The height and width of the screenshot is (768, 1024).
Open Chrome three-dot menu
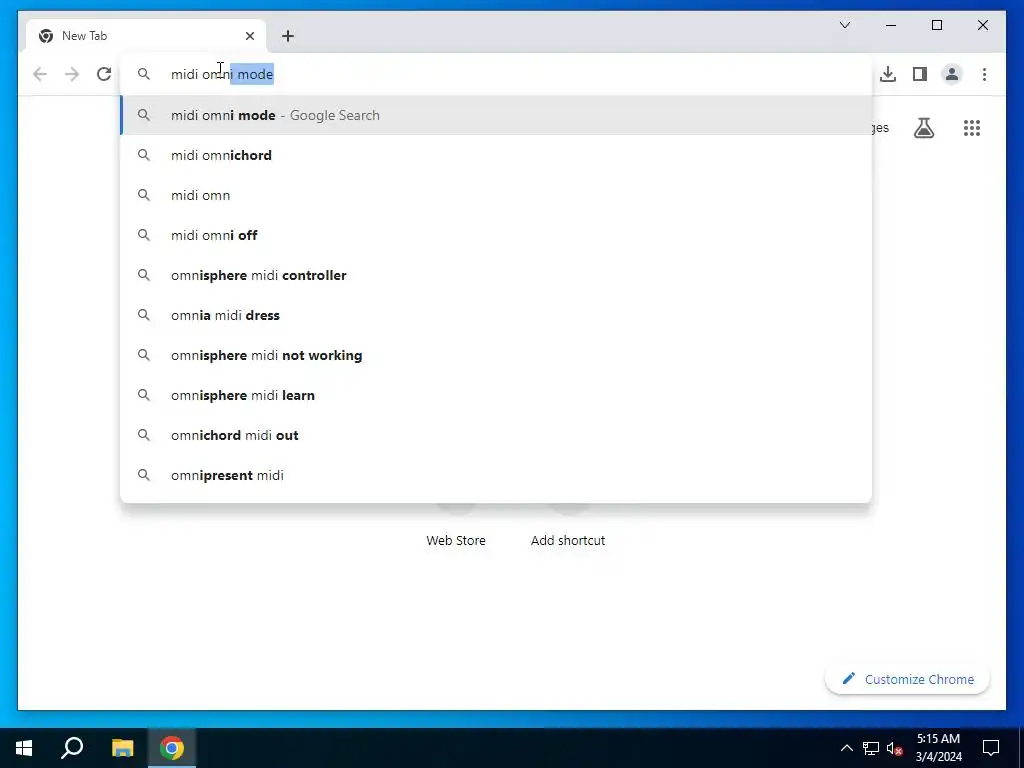(984, 74)
